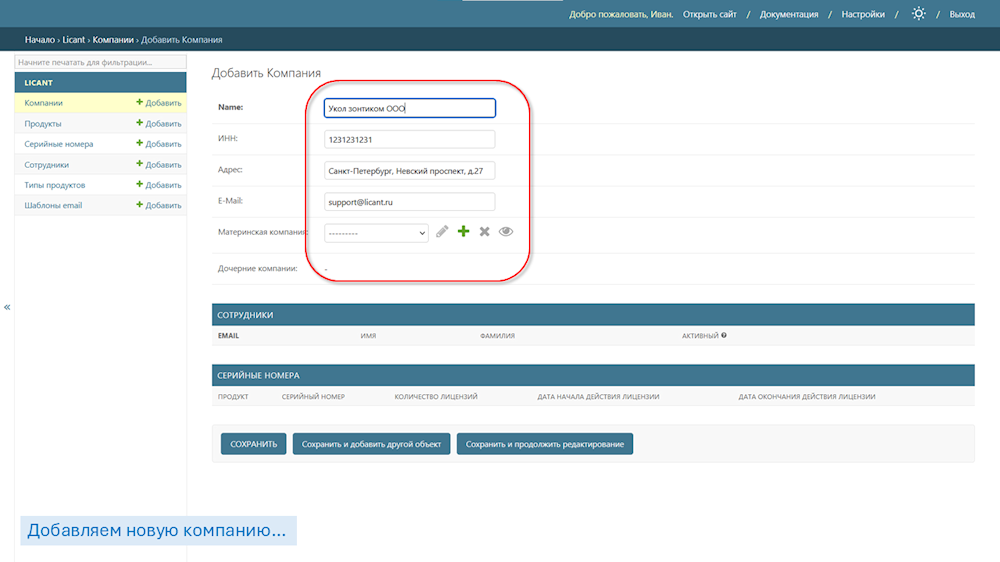This screenshot has height=562, width=1000.
Task: Open Компании in the sidebar
Action: (44, 103)
